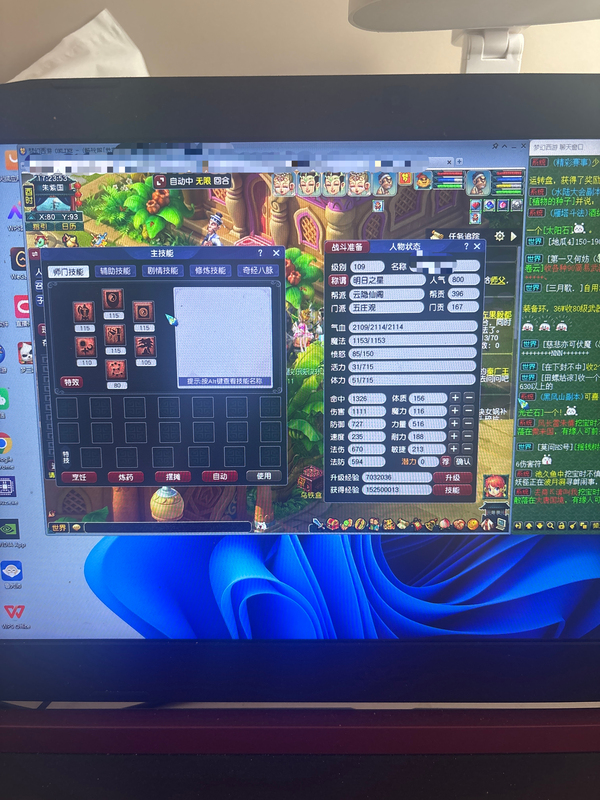Open help in the 人物状态 window

click(466, 246)
